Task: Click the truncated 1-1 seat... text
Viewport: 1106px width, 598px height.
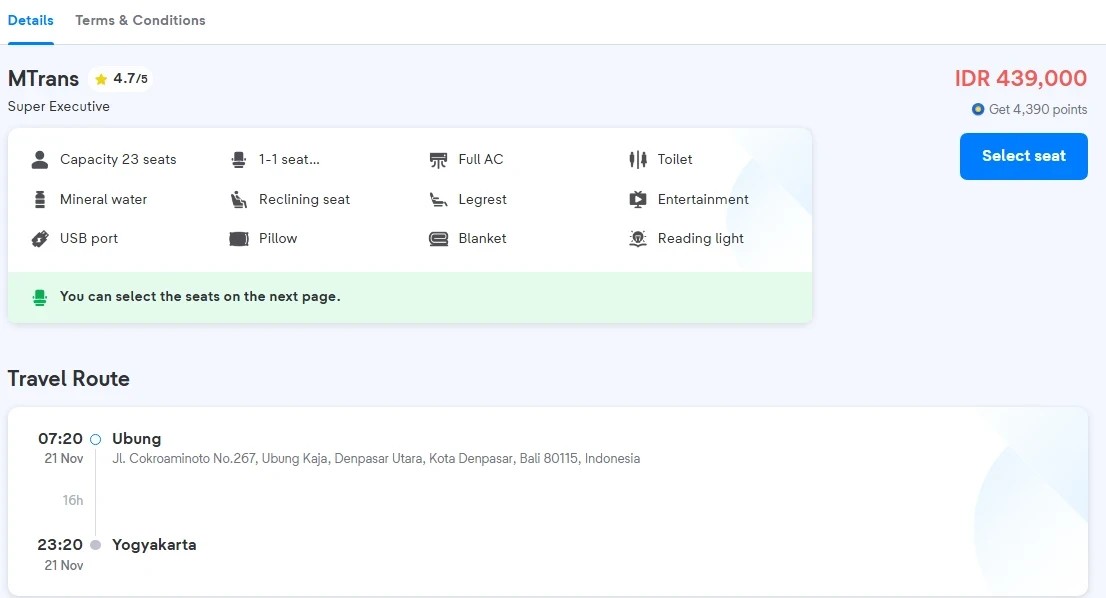Action: 289,159
